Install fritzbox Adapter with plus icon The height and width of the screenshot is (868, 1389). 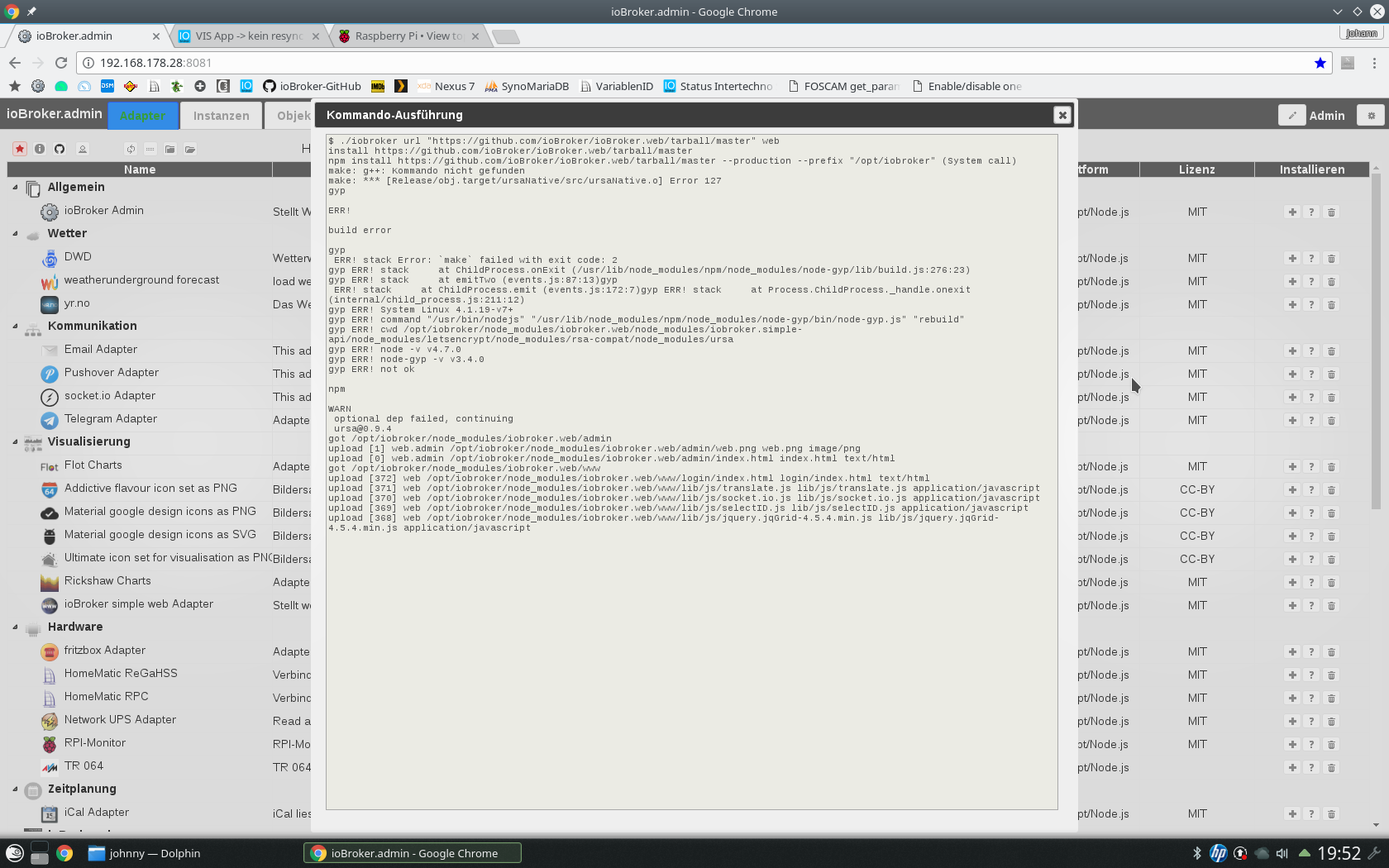pos(1292,652)
